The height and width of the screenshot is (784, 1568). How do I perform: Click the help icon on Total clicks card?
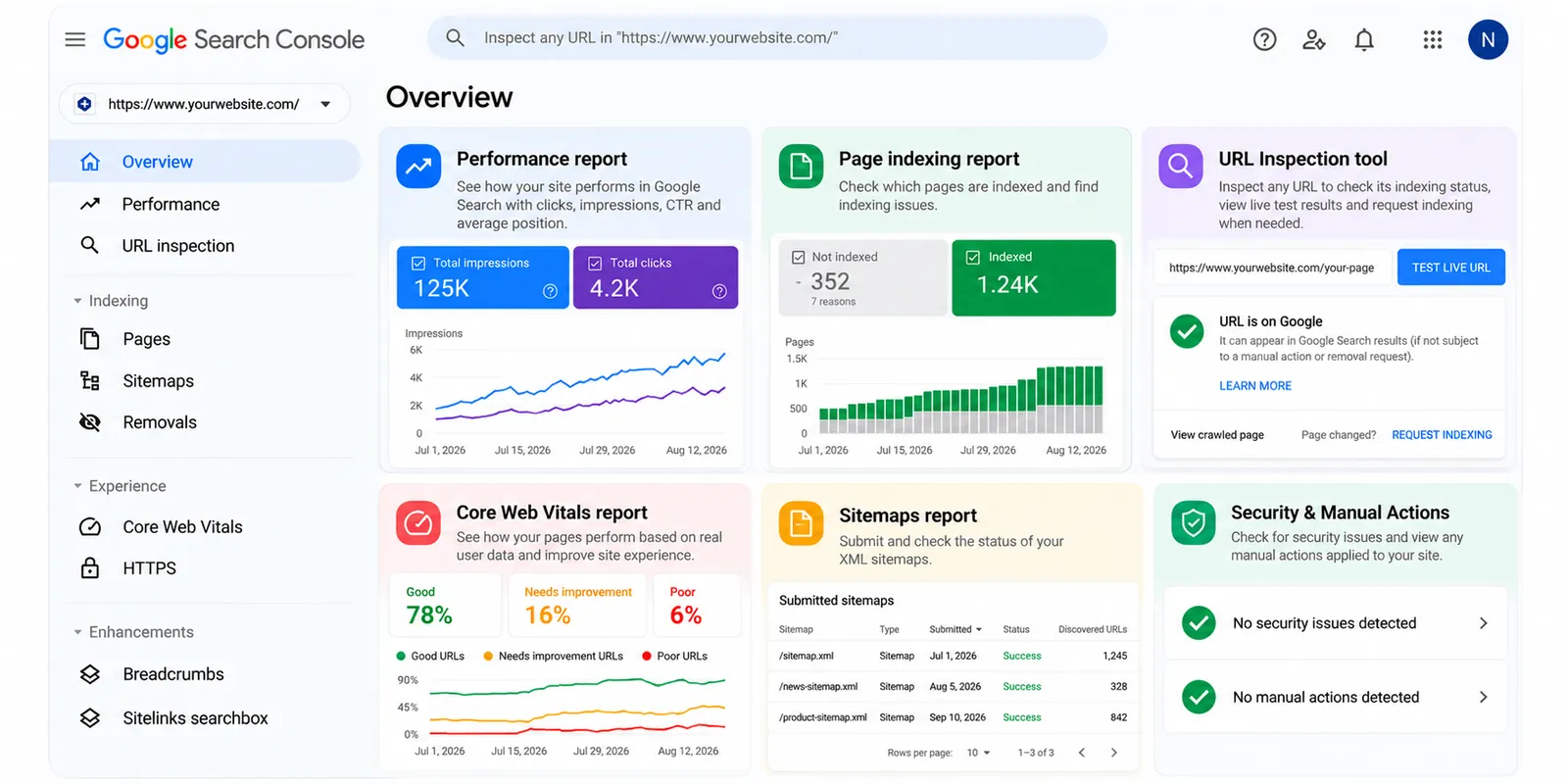point(719,291)
